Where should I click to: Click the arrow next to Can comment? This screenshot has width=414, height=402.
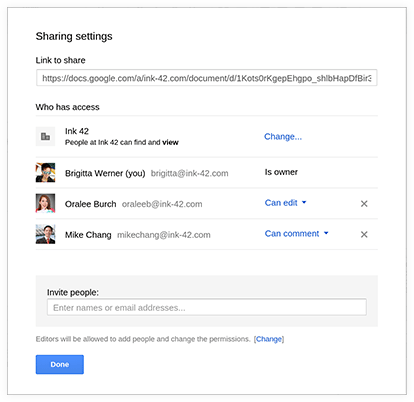[x=326, y=233]
